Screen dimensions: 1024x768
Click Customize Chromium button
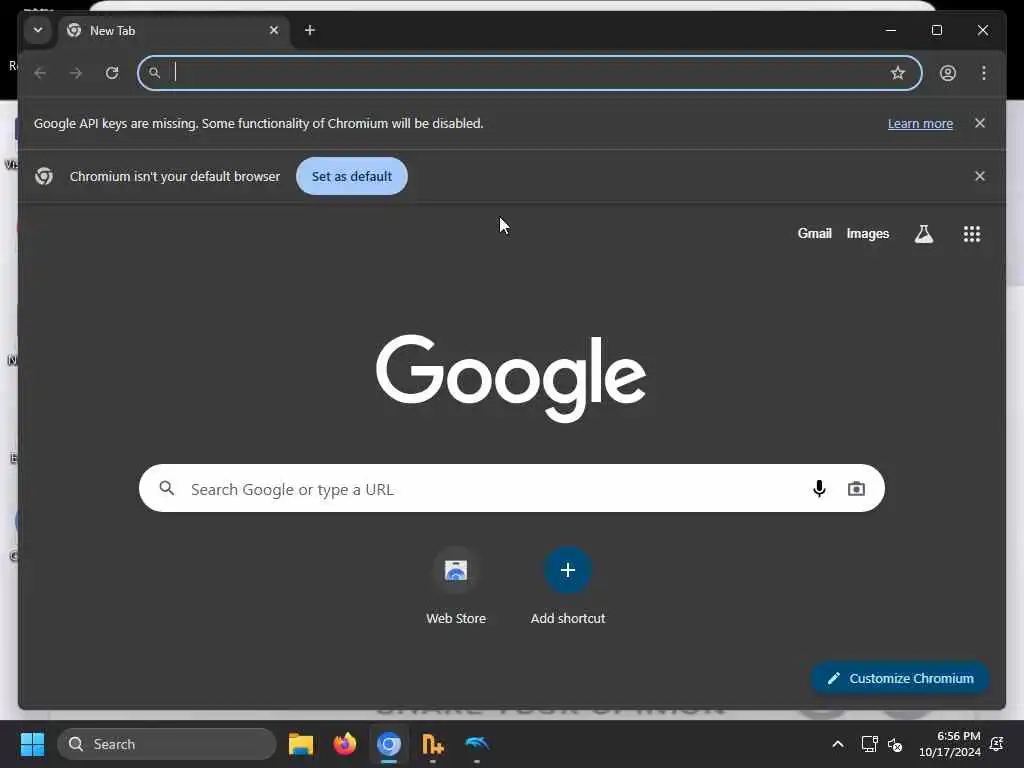pyautogui.click(x=900, y=679)
